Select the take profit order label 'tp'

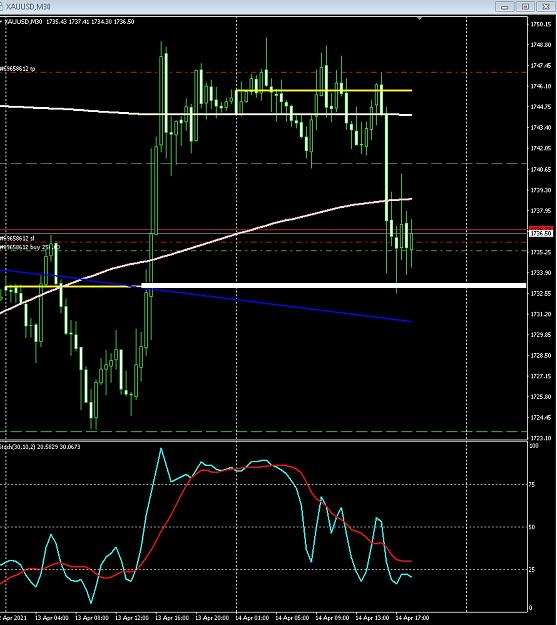point(18,69)
